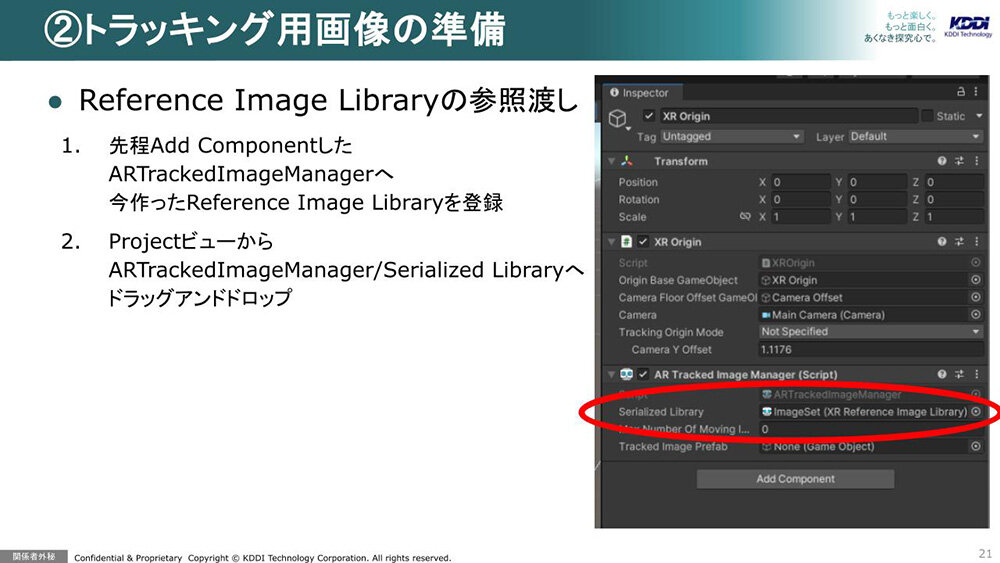1000x563 pixels.
Task: Disable the AR Tracked Image Manager component checkbox
Action: (642, 375)
